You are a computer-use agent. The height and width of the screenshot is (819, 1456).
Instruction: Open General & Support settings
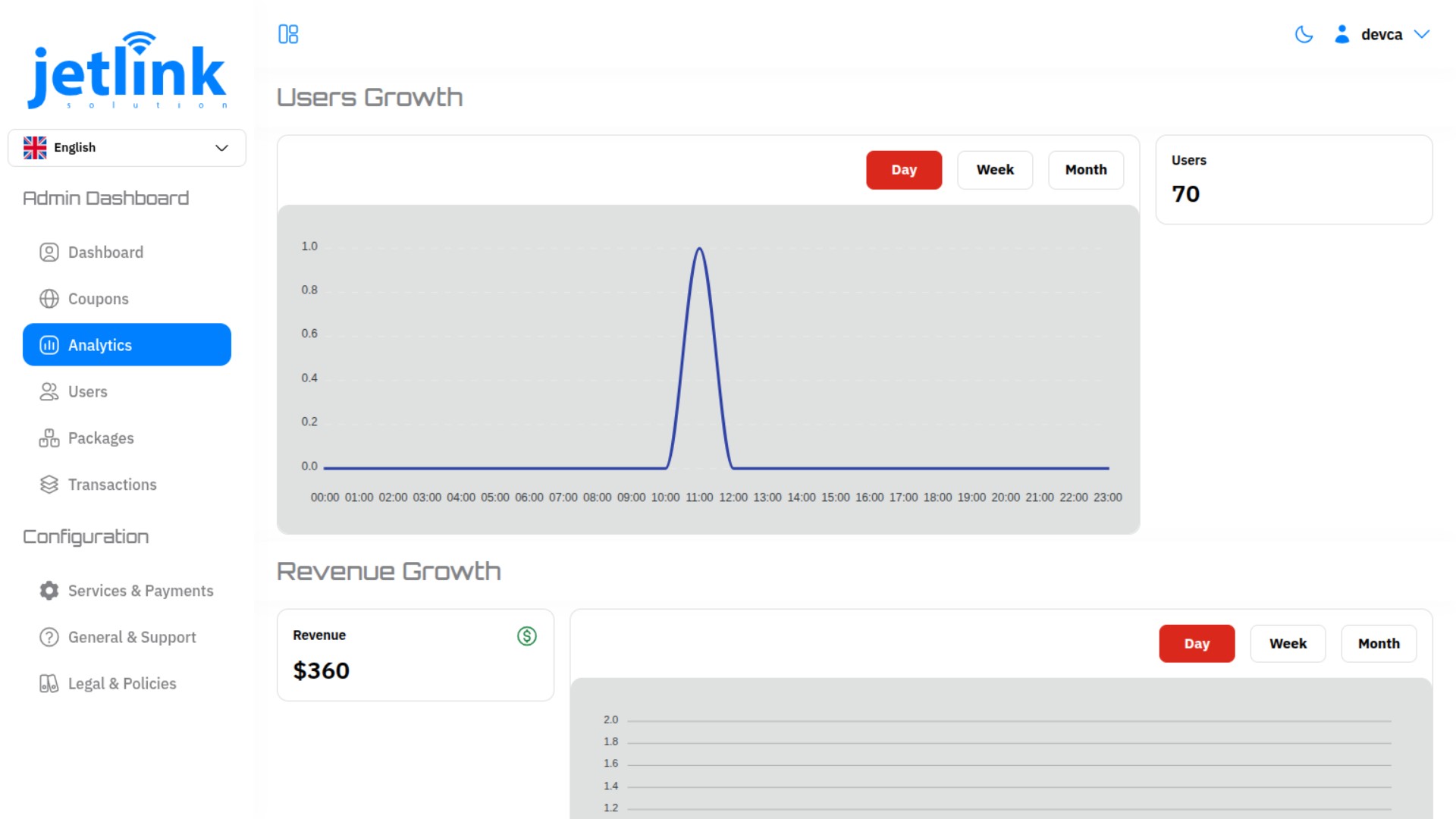pyautogui.click(x=132, y=638)
